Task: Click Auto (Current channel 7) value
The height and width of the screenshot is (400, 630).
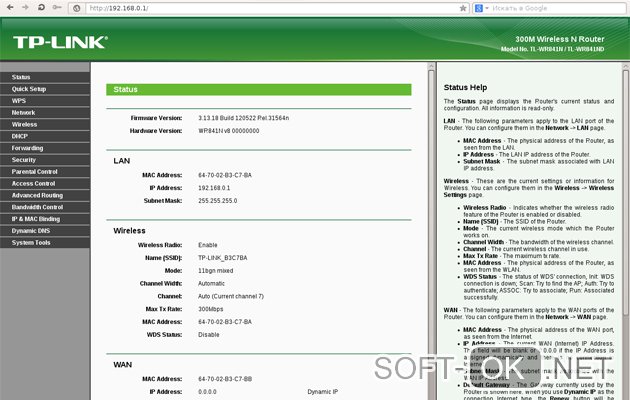Action: click(x=231, y=296)
